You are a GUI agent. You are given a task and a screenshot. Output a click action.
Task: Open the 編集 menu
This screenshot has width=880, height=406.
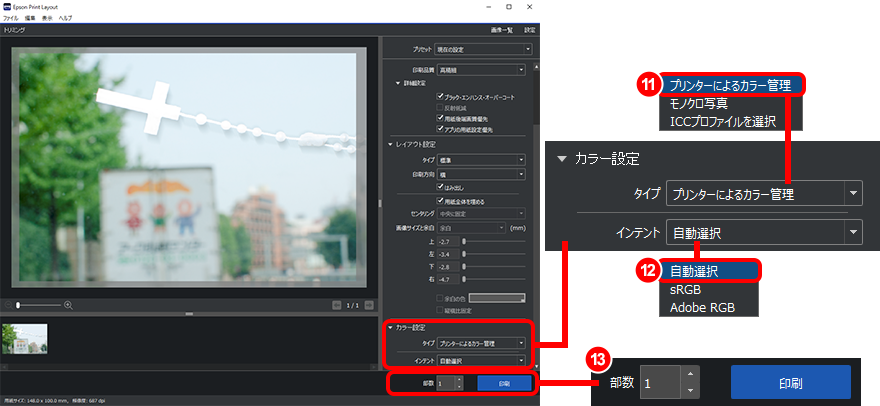[32, 18]
